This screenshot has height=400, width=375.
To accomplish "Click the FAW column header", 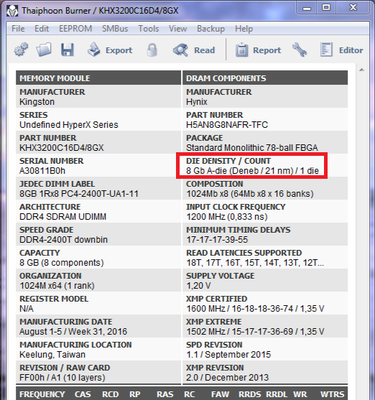I will point(220,394).
